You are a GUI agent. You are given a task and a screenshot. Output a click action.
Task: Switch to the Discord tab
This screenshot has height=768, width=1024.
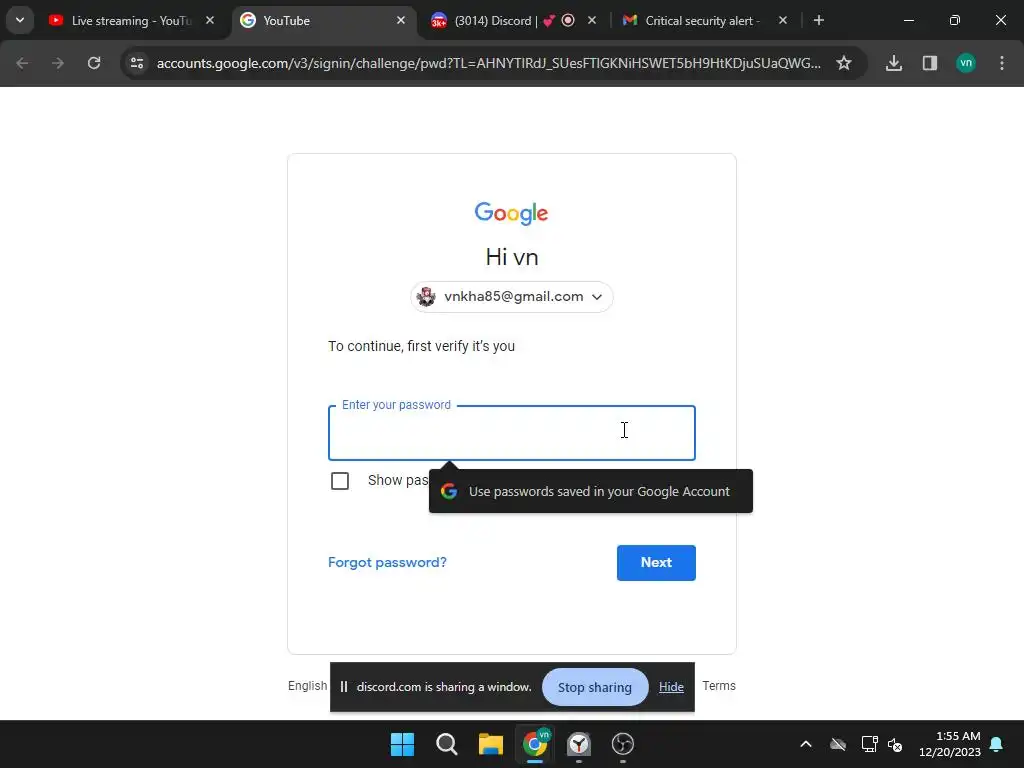point(513,21)
